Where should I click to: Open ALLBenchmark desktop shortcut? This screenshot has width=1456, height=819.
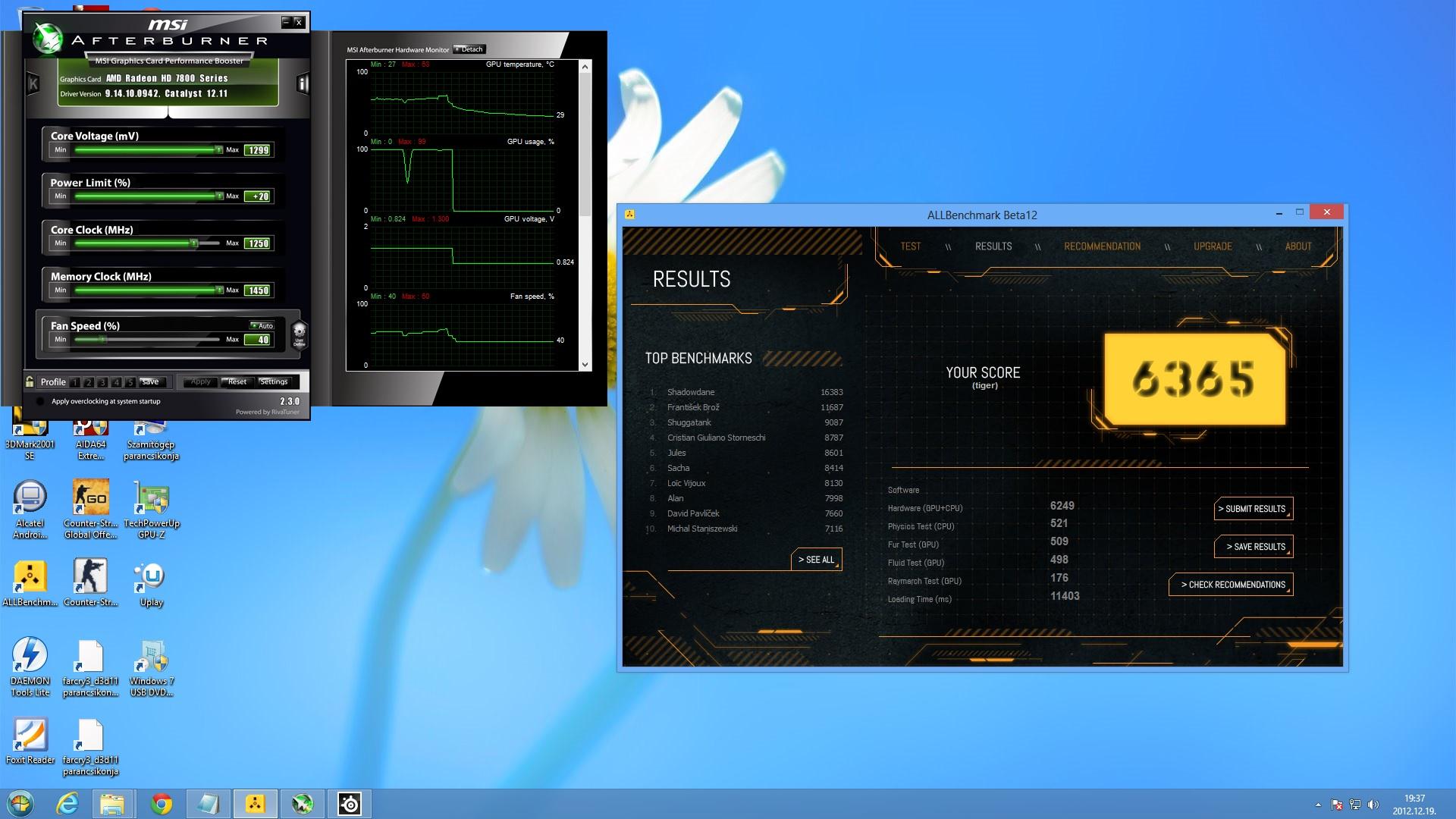[30, 584]
